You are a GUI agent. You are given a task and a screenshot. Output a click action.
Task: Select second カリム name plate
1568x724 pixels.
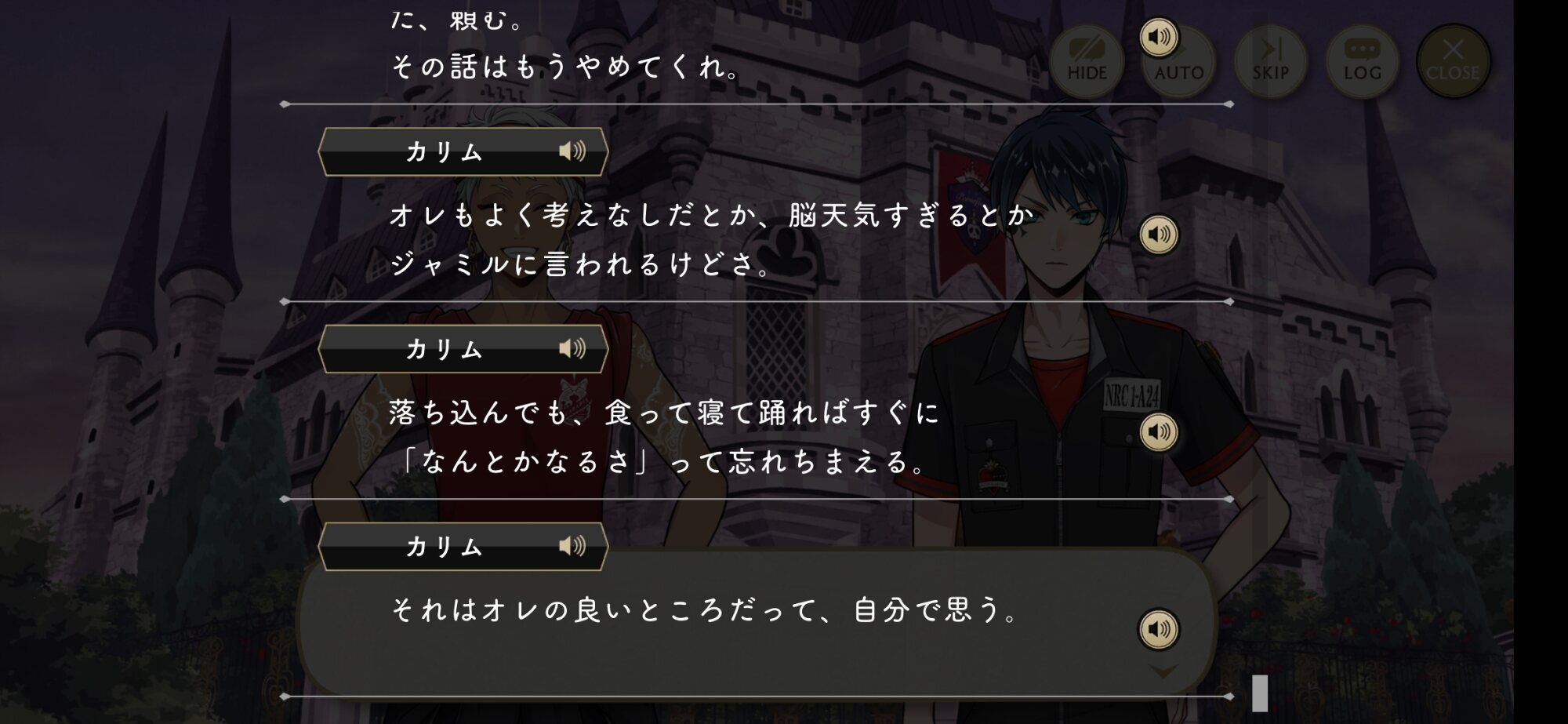click(x=463, y=349)
